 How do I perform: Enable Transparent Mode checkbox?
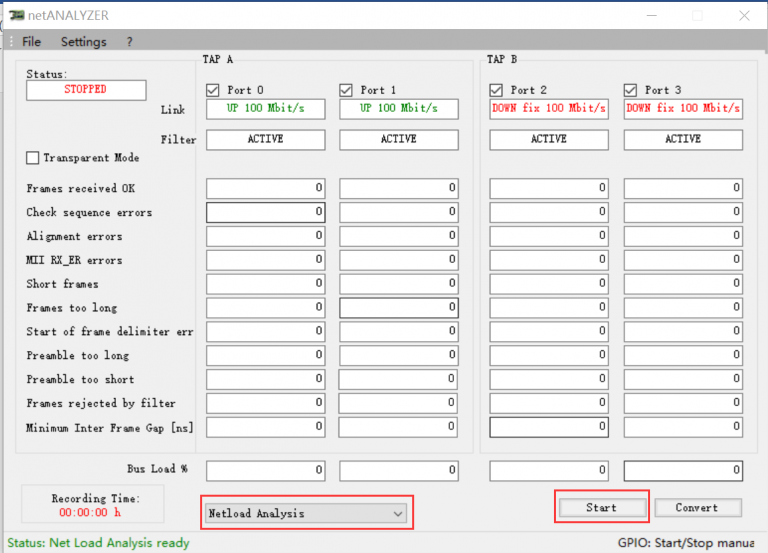[33, 158]
